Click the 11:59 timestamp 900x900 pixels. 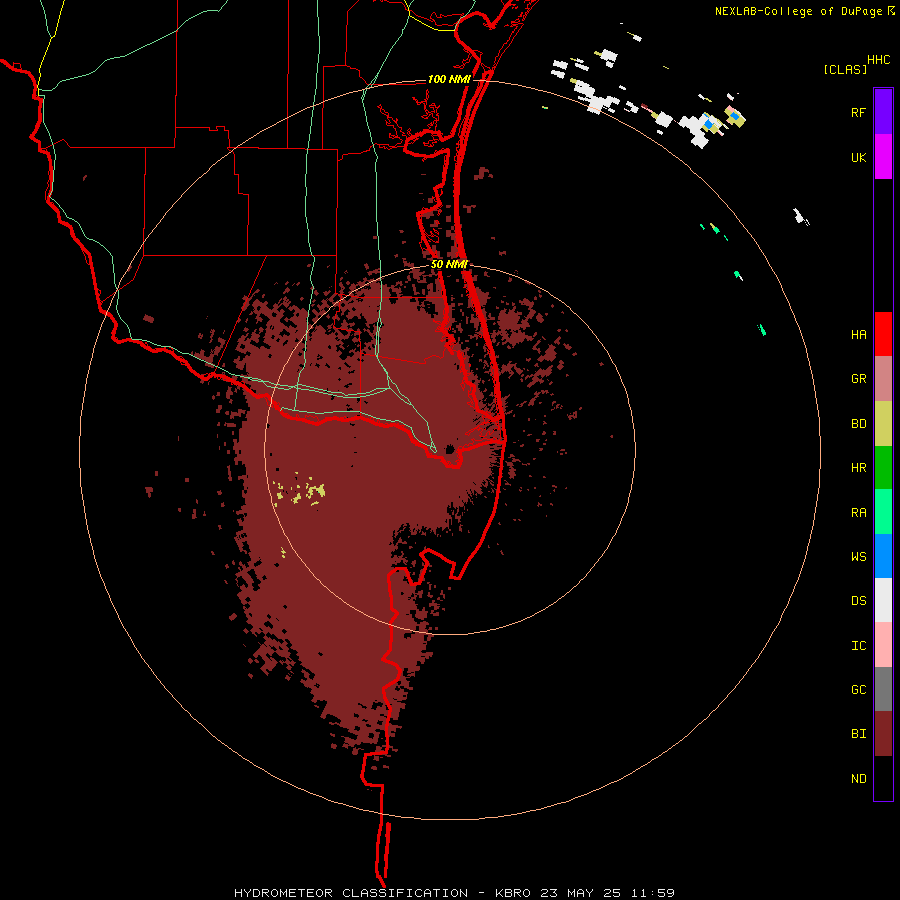pyautogui.click(x=653, y=893)
